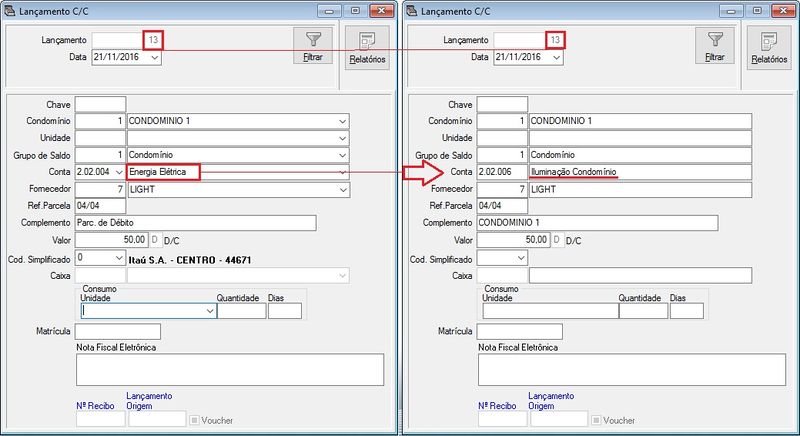Image resolution: width=800 pixels, height=436 pixels.
Task: Click the Iluminação Condomínio account field
Action: coord(639,172)
